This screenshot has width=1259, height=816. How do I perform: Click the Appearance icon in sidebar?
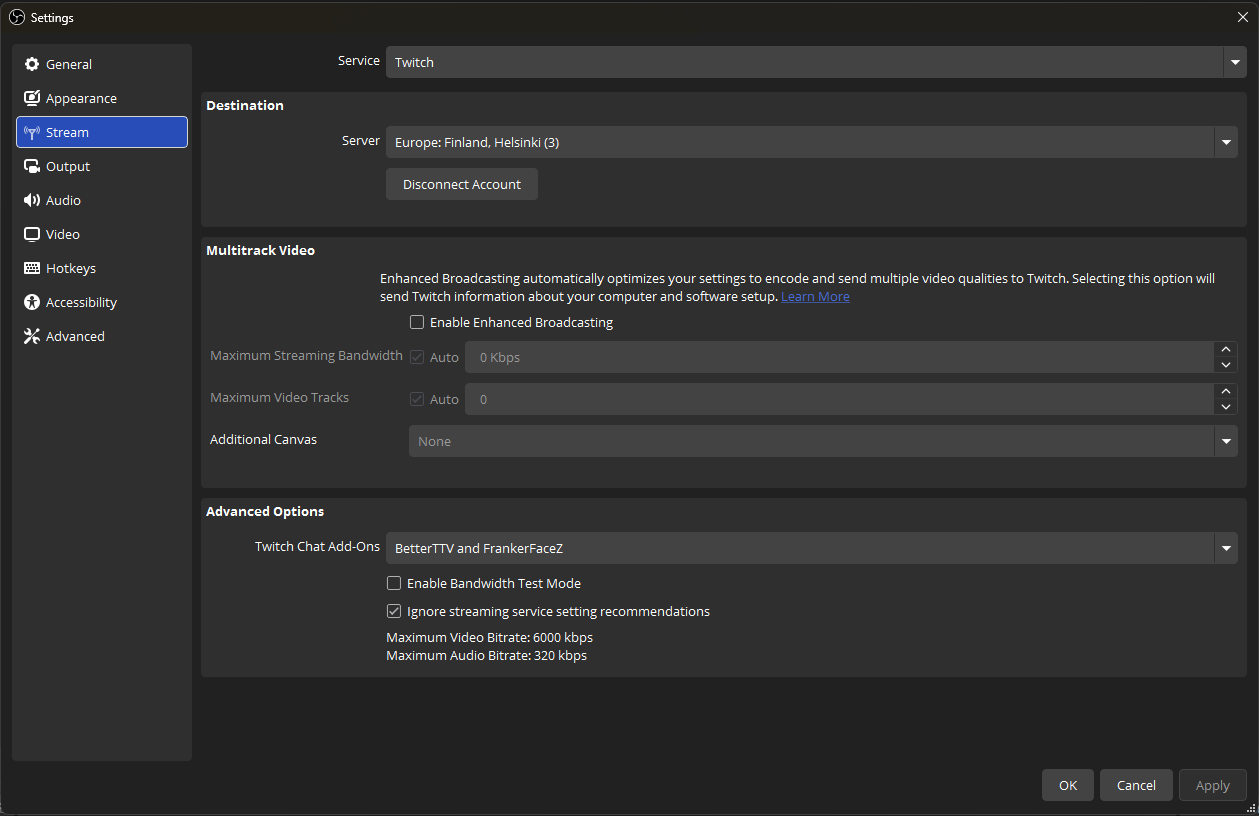tap(31, 98)
